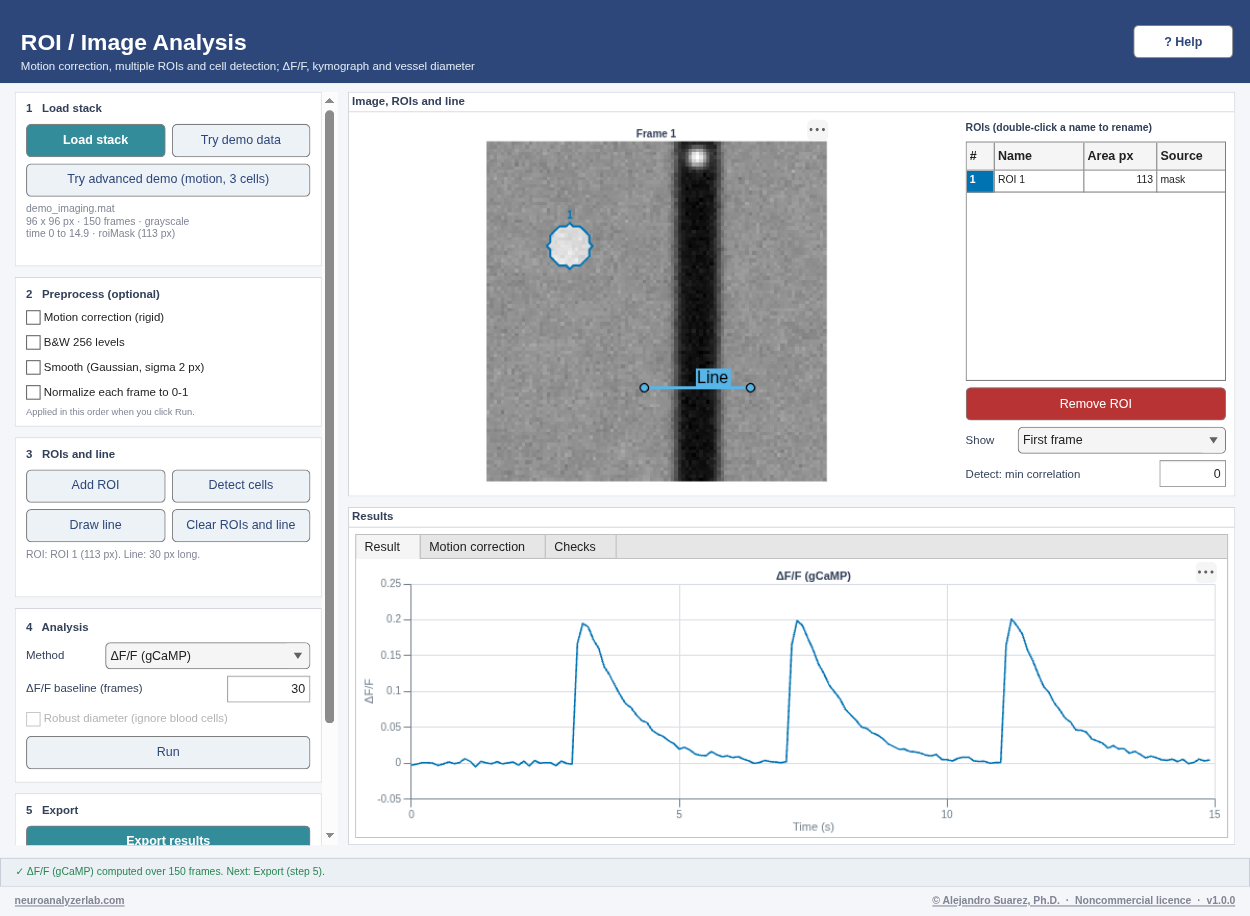Run the analysis
1250x916 pixels.
coord(168,753)
